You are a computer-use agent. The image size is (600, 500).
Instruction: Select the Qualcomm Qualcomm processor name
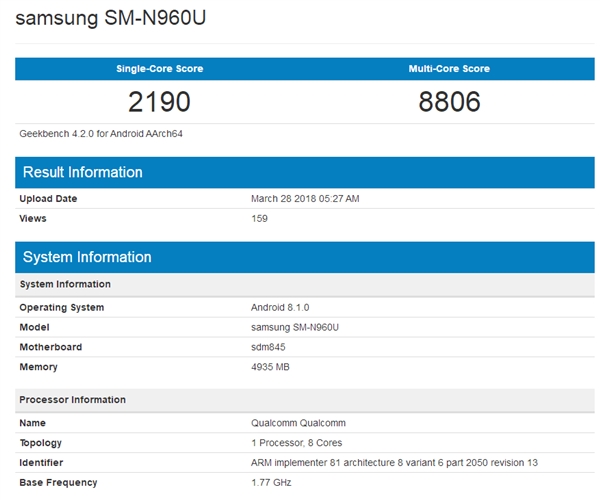point(298,423)
